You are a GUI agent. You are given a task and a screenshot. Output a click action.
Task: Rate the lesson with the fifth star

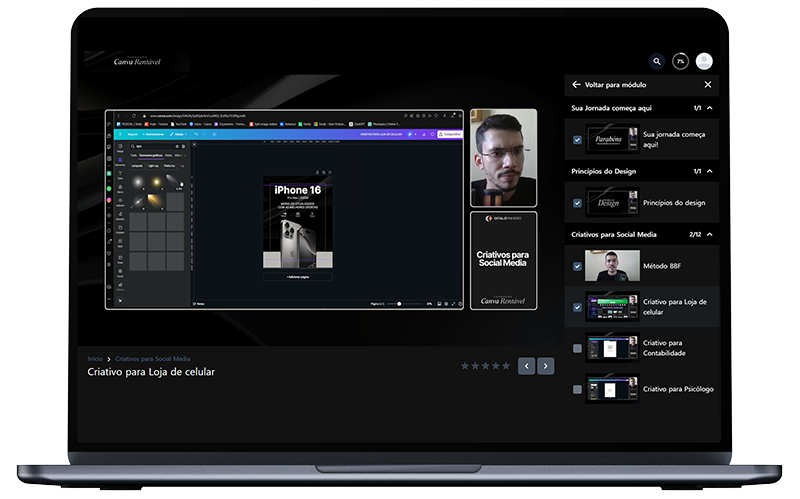click(x=506, y=366)
